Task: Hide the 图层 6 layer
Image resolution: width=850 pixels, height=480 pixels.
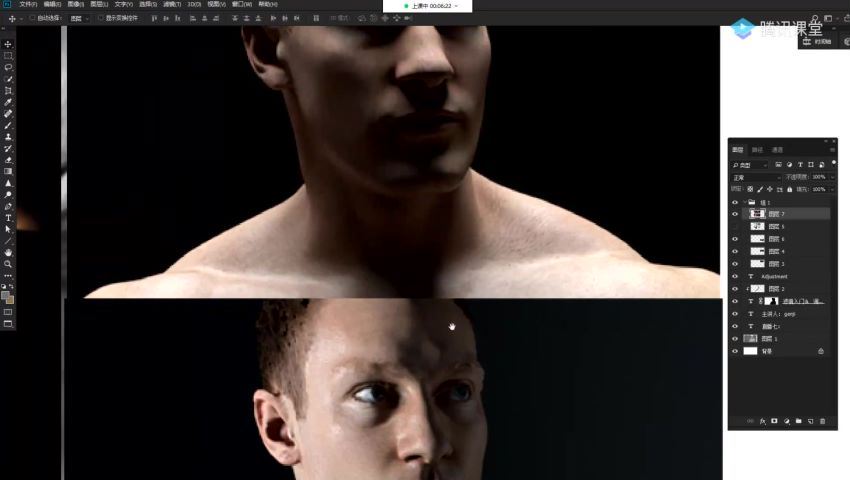Action: pyautogui.click(x=735, y=239)
